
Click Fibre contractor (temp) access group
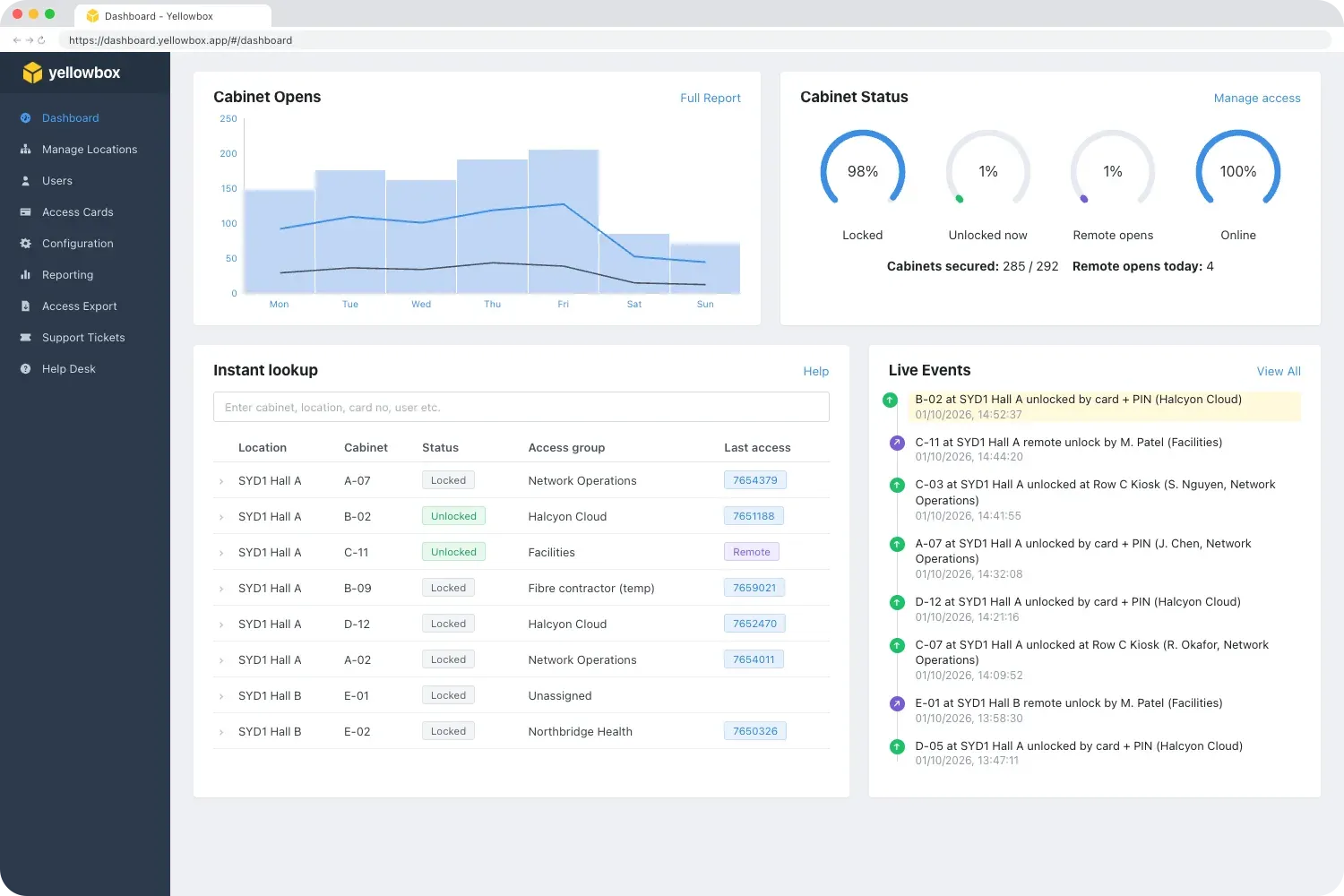tap(591, 589)
